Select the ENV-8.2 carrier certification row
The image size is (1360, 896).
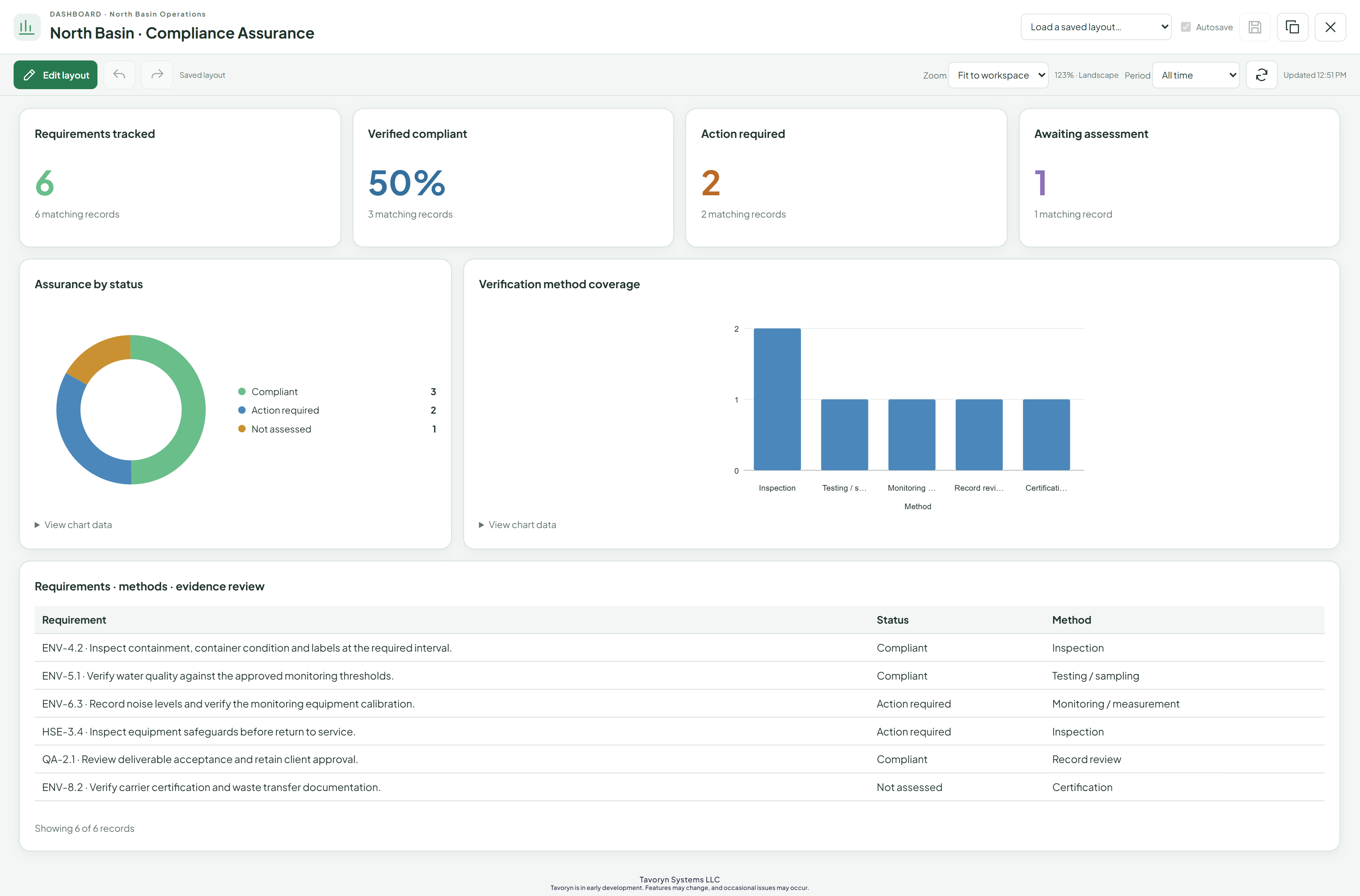[x=679, y=788]
